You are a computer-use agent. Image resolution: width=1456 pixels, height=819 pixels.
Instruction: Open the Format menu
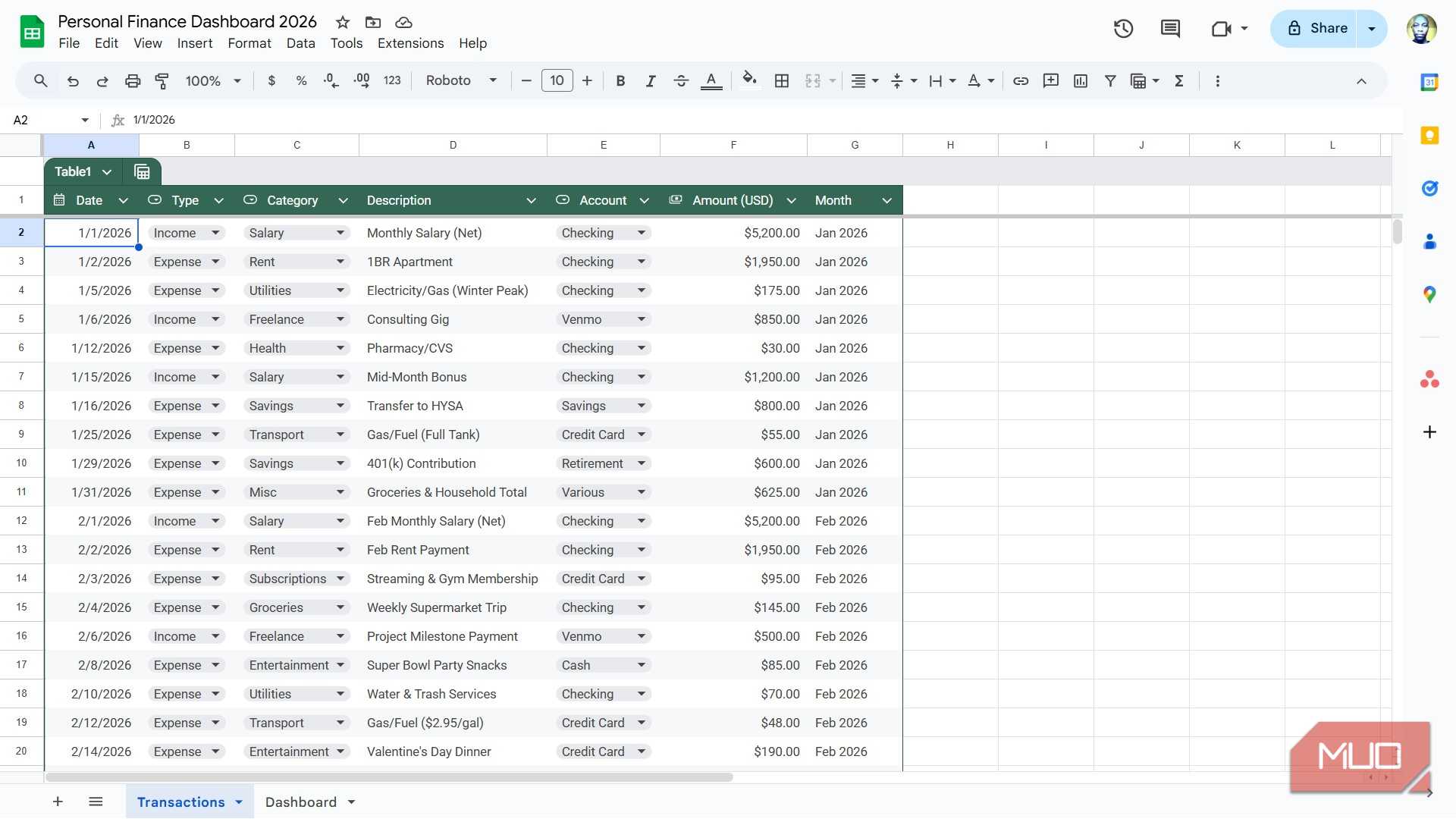249,43
